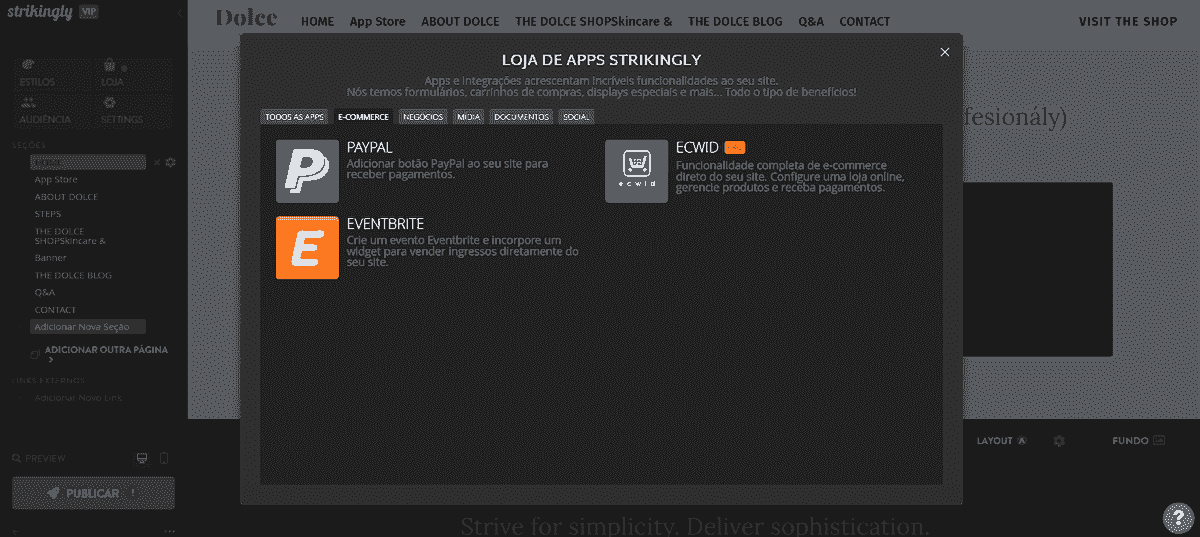Select THE DOLCE SHOPSkincare & section in sidebar
Screen dimensions: 1200x537
click(70, 236)
